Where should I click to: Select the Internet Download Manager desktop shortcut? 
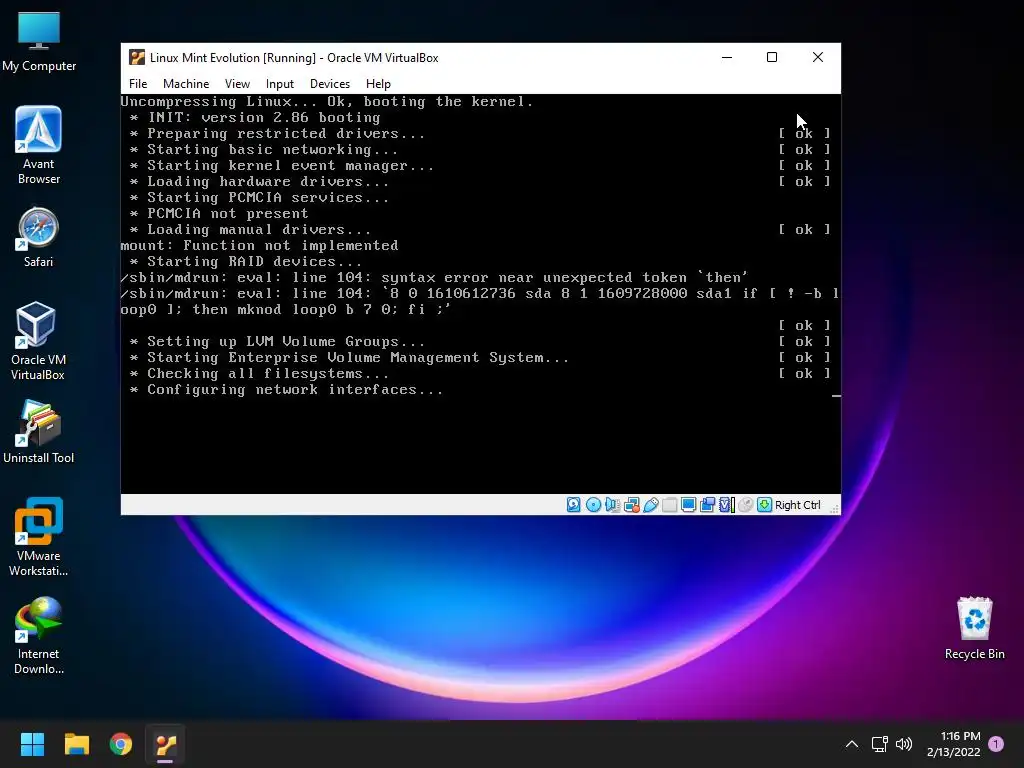click(39, 635)
